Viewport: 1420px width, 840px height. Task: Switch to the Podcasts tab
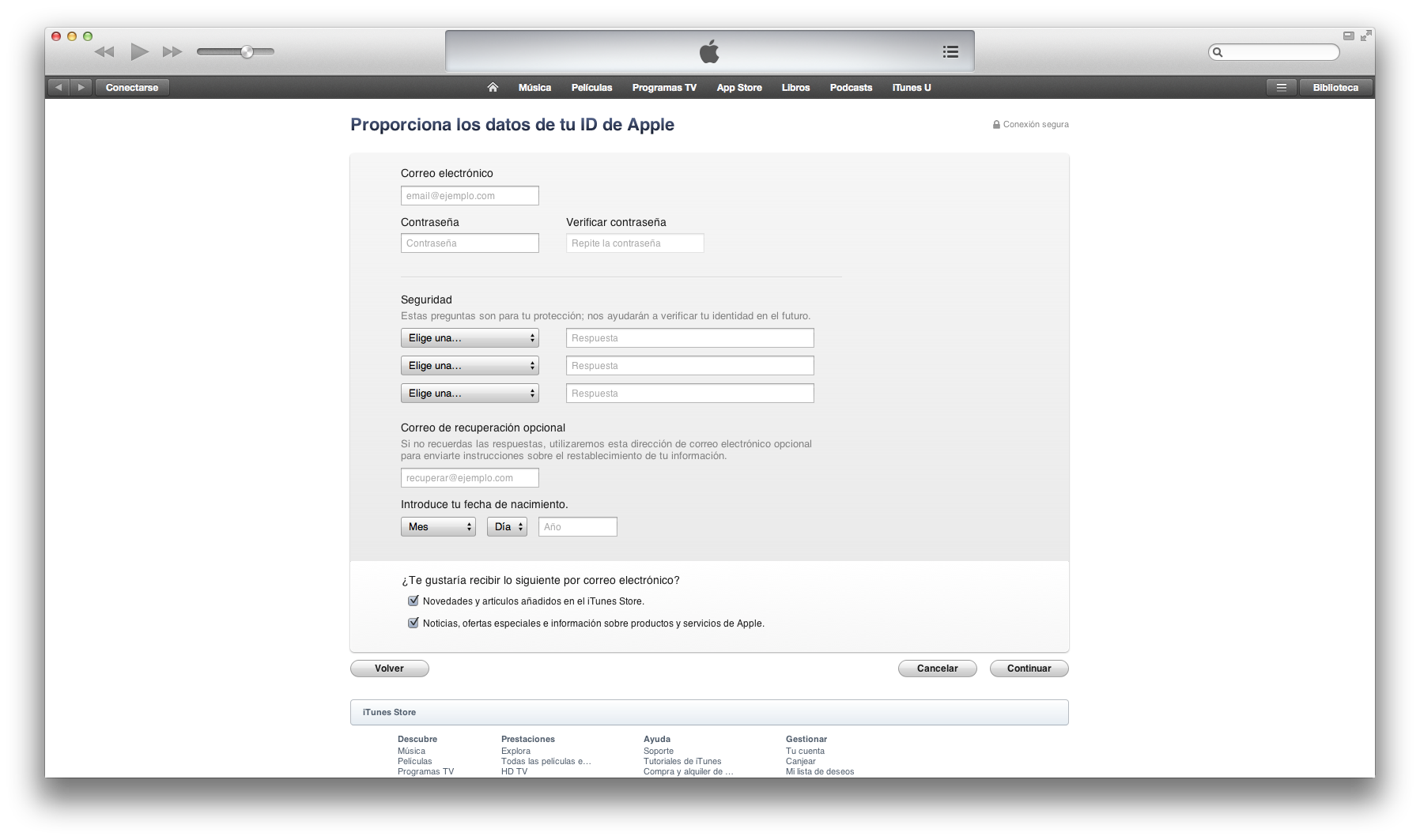tap(851, 88)
